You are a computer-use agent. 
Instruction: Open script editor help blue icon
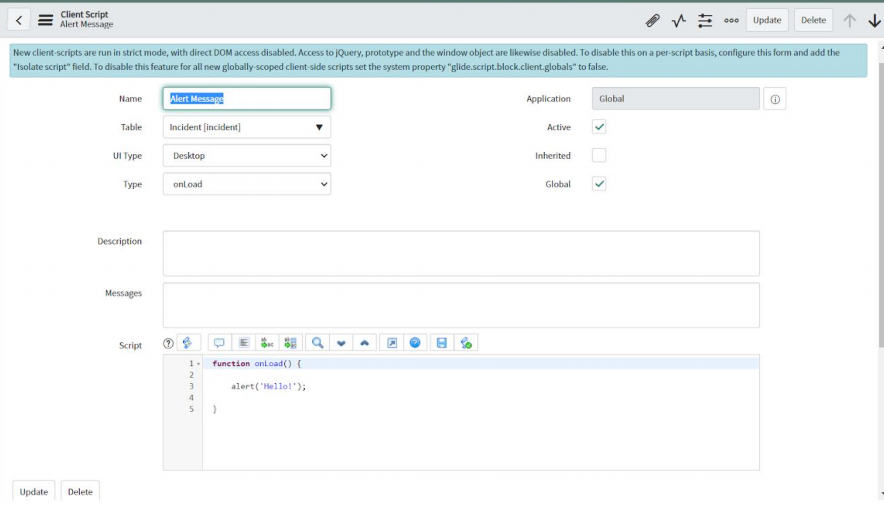pos(415,343)
